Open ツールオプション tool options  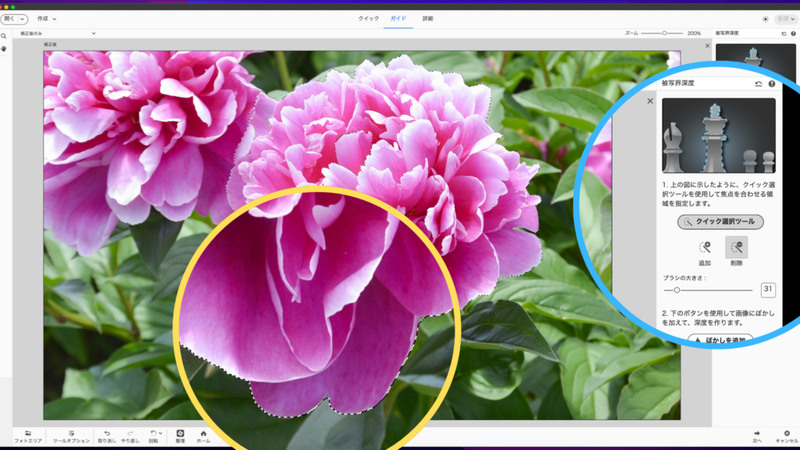coord(71,436)
